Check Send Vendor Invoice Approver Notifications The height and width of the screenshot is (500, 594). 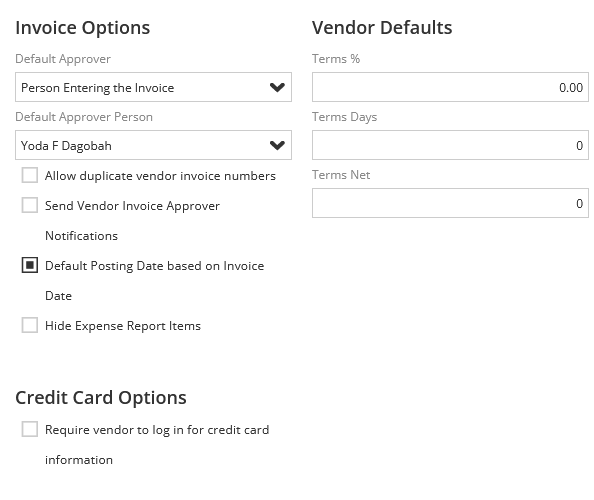[x=30, y=205]
